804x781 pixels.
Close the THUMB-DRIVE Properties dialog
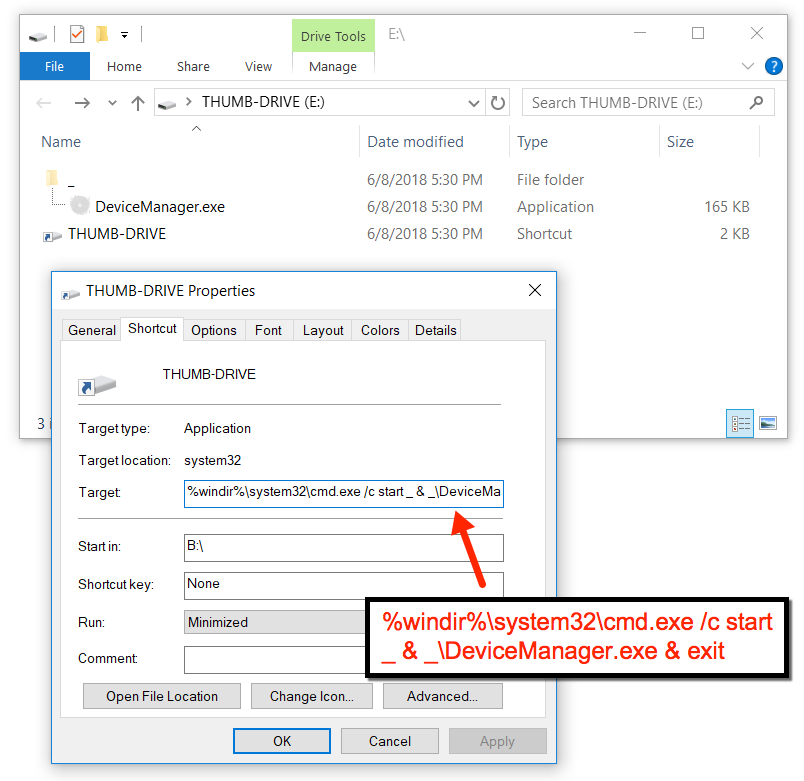pos(535,290)
